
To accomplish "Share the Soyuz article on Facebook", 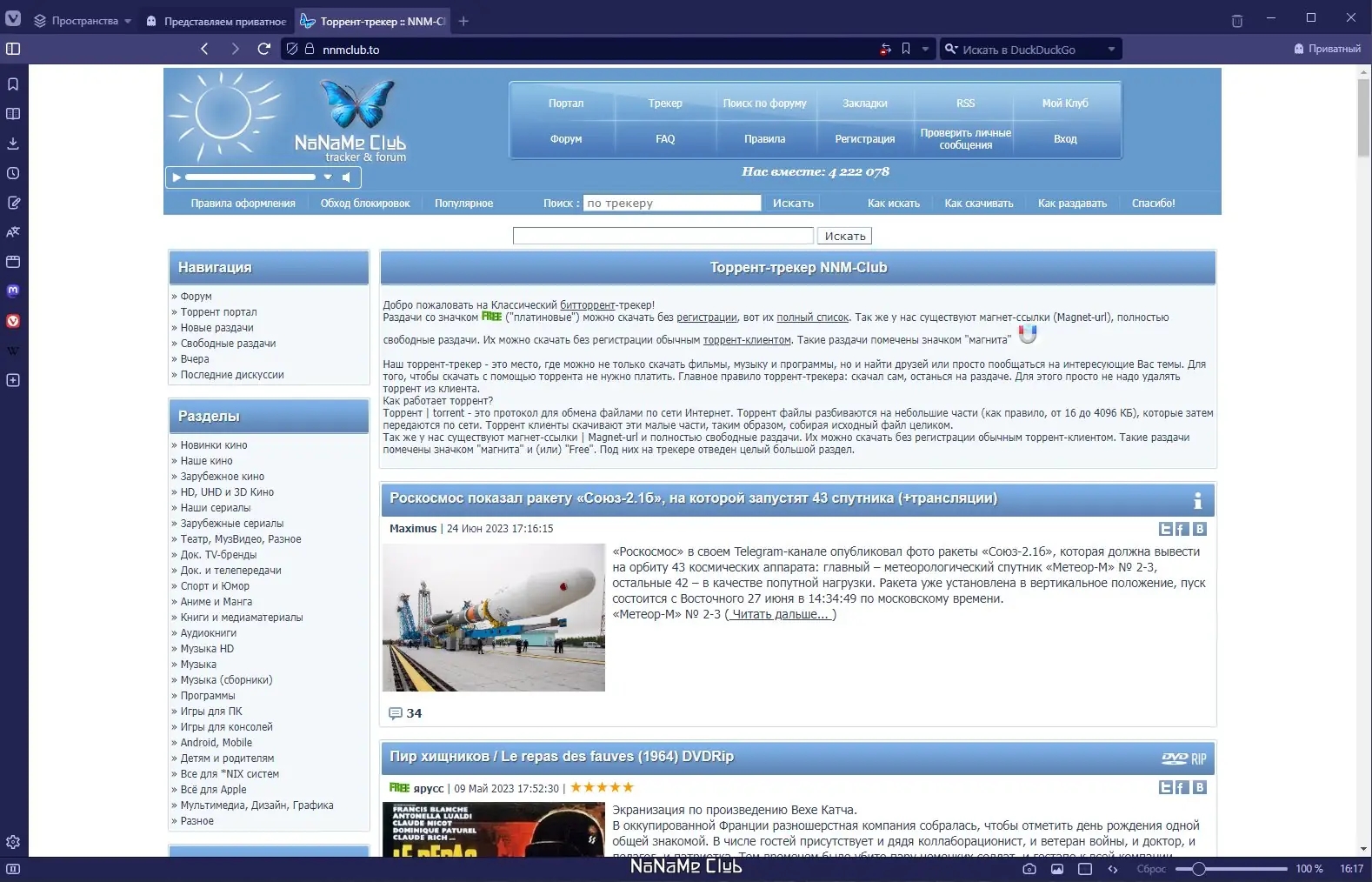I will click(1182, 529).
